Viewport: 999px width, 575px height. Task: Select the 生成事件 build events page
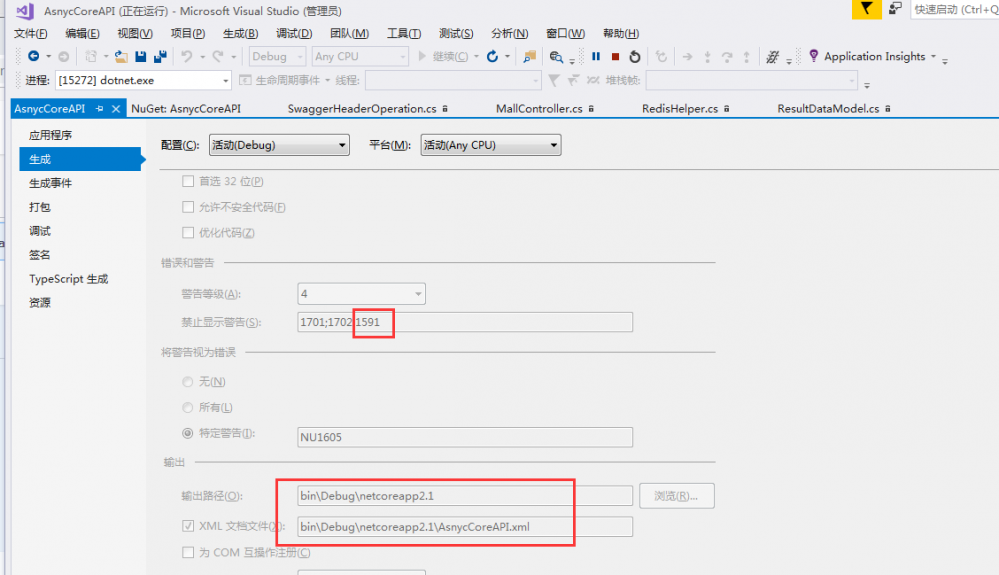50,183
